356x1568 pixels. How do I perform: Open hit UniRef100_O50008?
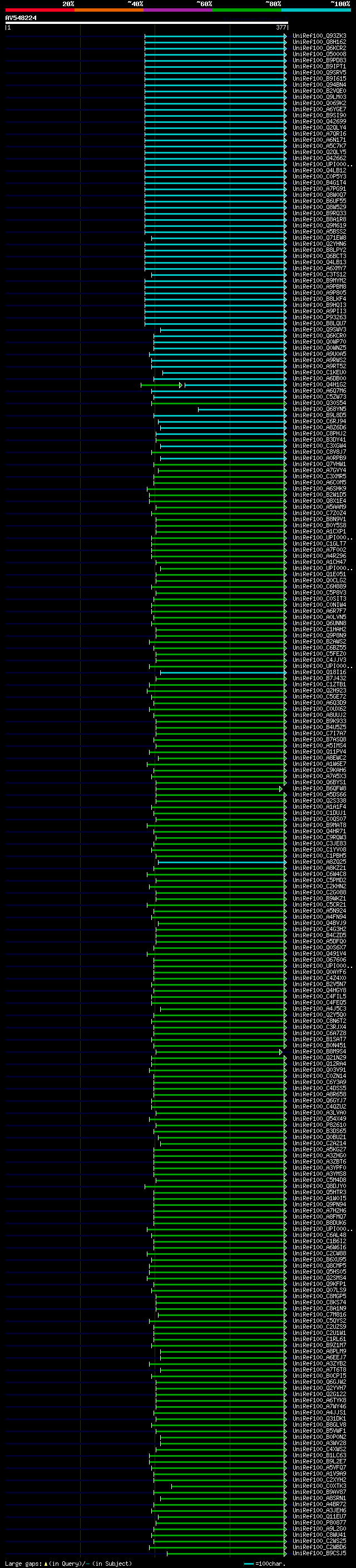click(319, 54)
